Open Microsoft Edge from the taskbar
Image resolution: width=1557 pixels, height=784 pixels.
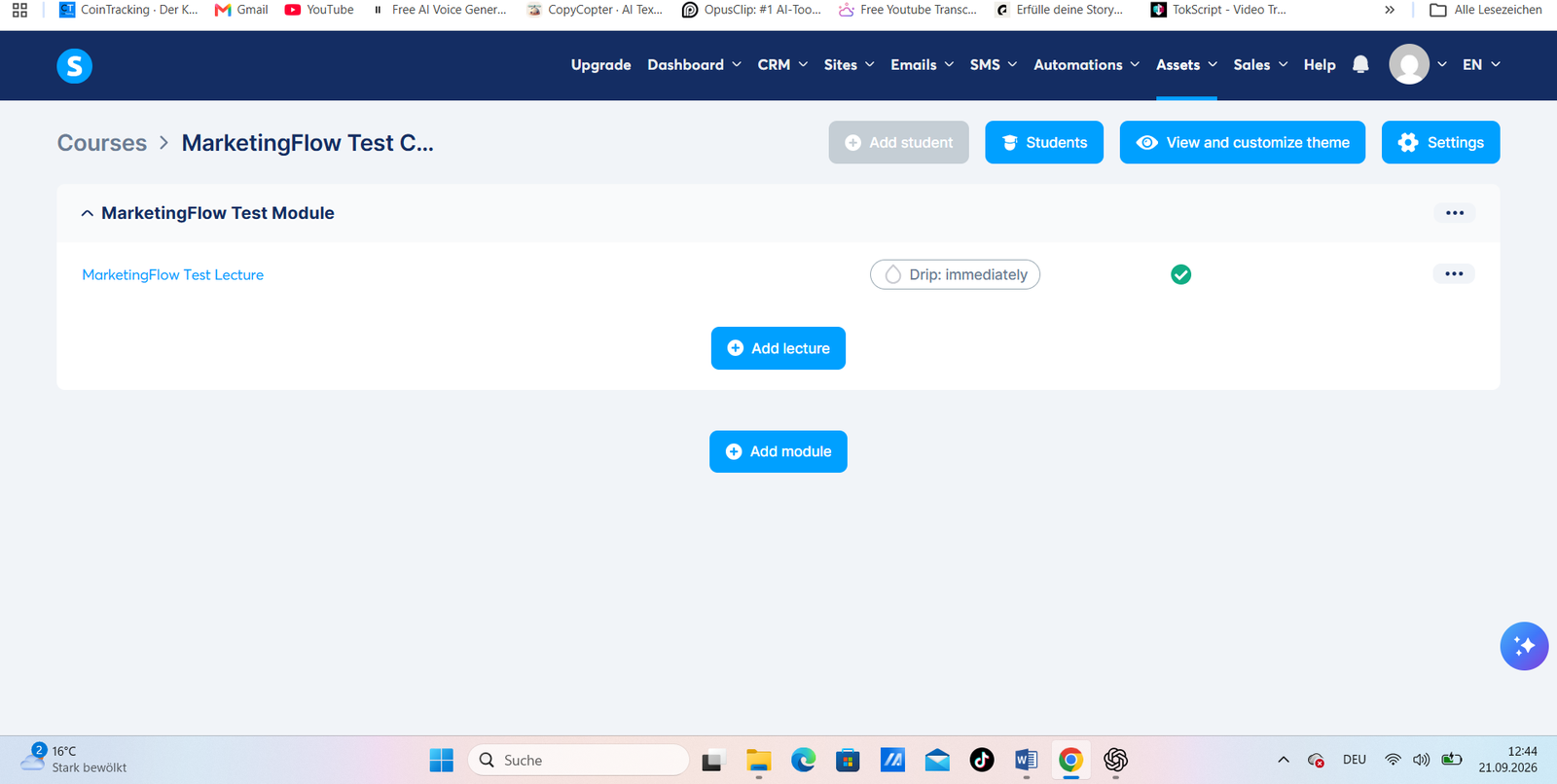pyautogui.click(x=803, y=760)
